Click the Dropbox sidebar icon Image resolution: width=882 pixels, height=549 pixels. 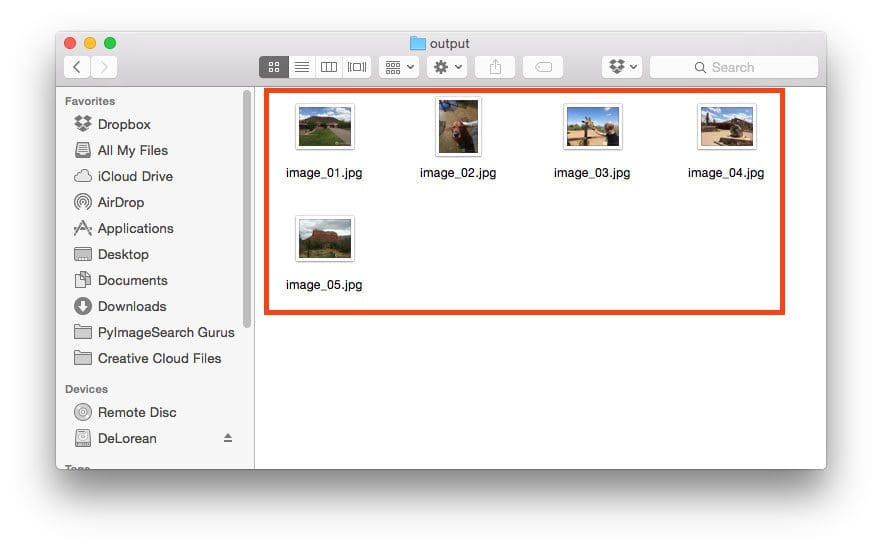tap(83, 124)
